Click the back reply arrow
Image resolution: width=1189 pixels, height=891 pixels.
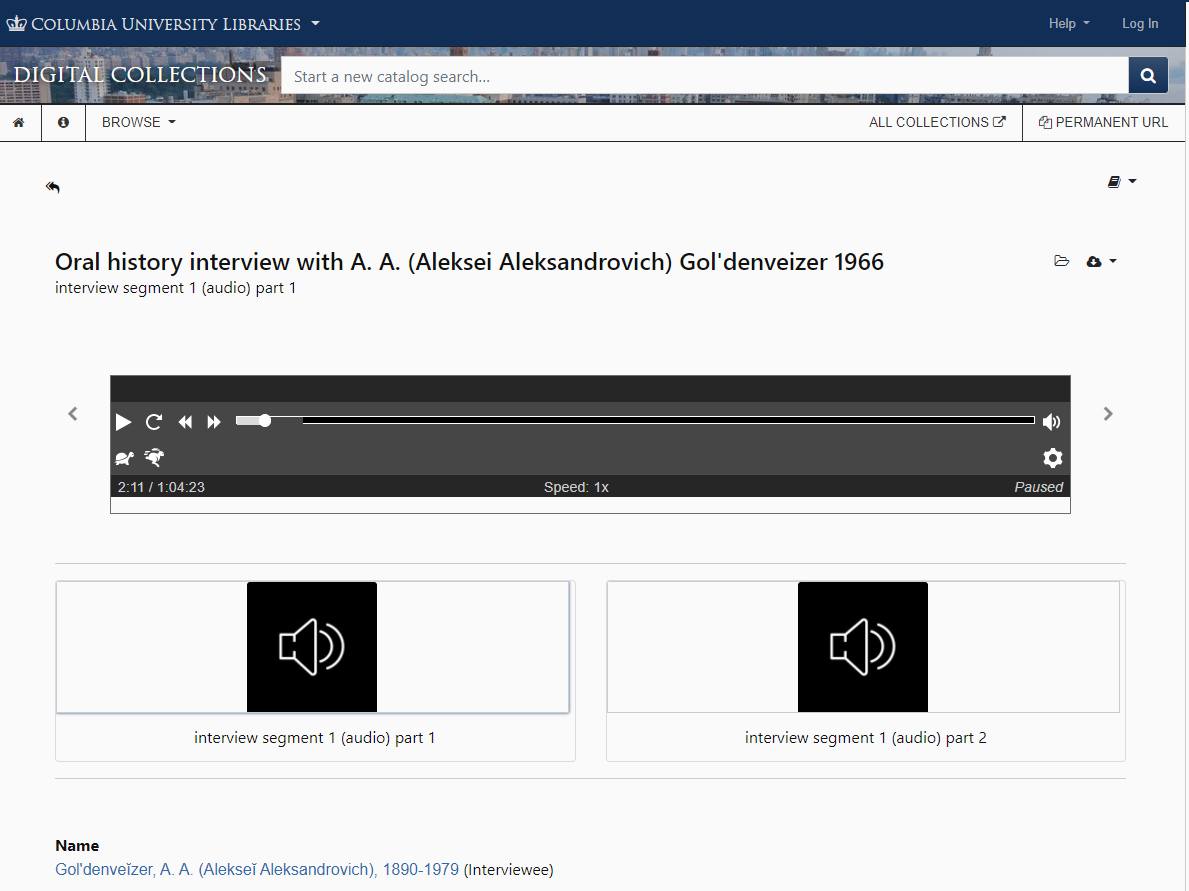tap(53, 187)
